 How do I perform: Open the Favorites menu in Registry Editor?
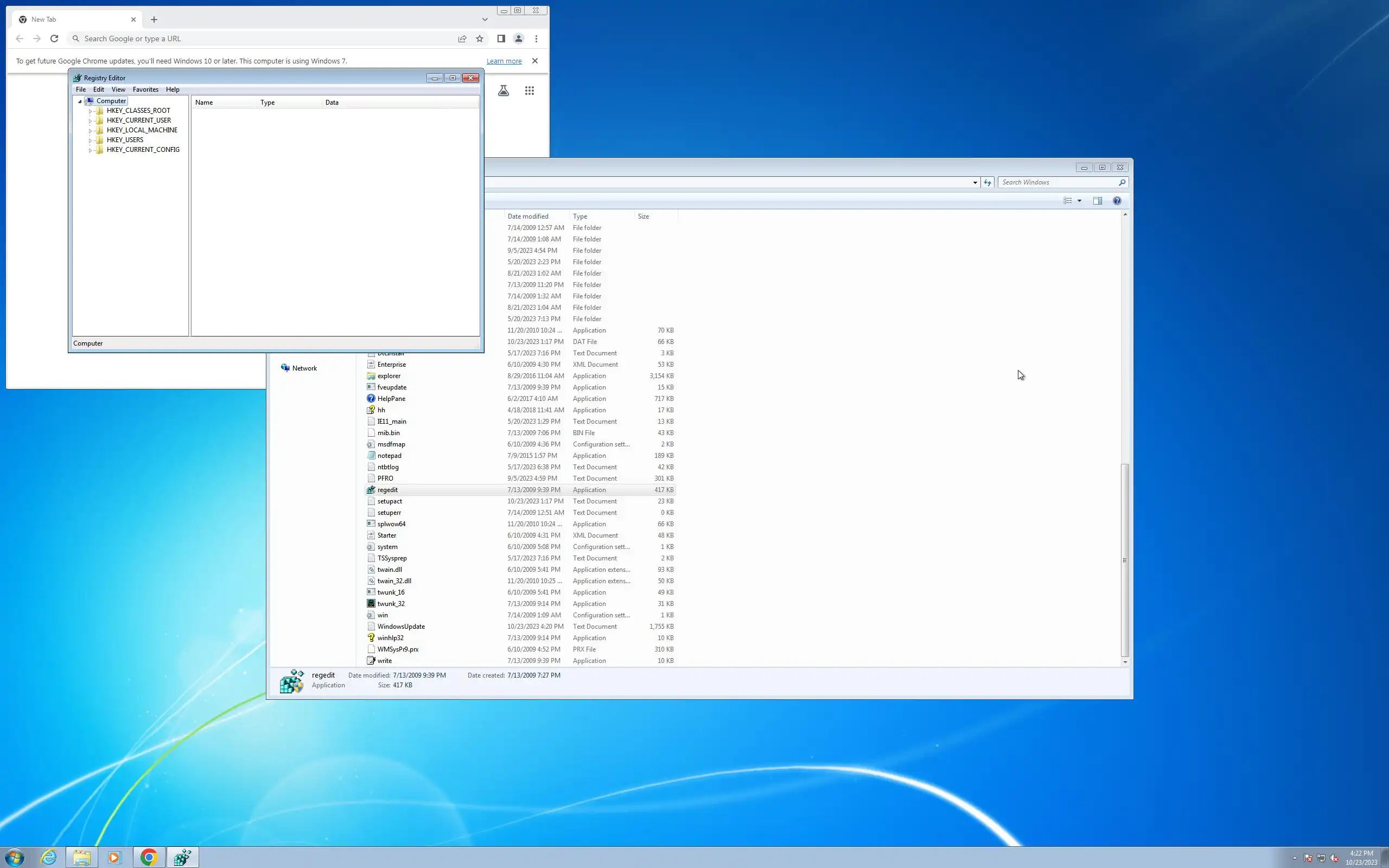[x=145, y=90]
